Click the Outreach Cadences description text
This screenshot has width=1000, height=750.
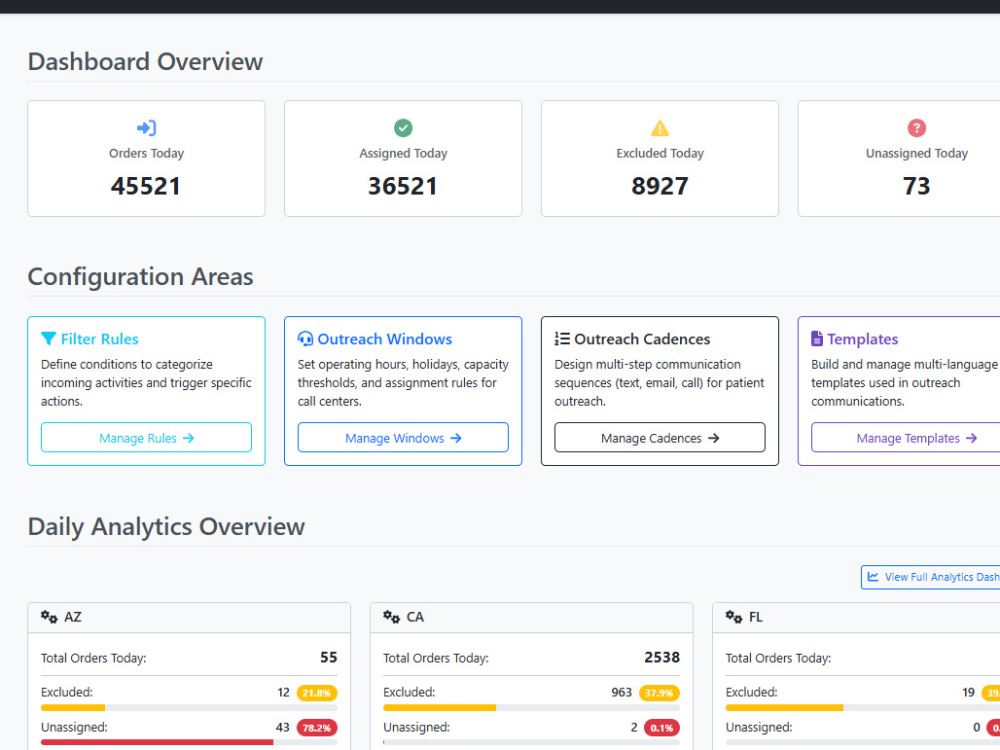(x=659, y=383)
